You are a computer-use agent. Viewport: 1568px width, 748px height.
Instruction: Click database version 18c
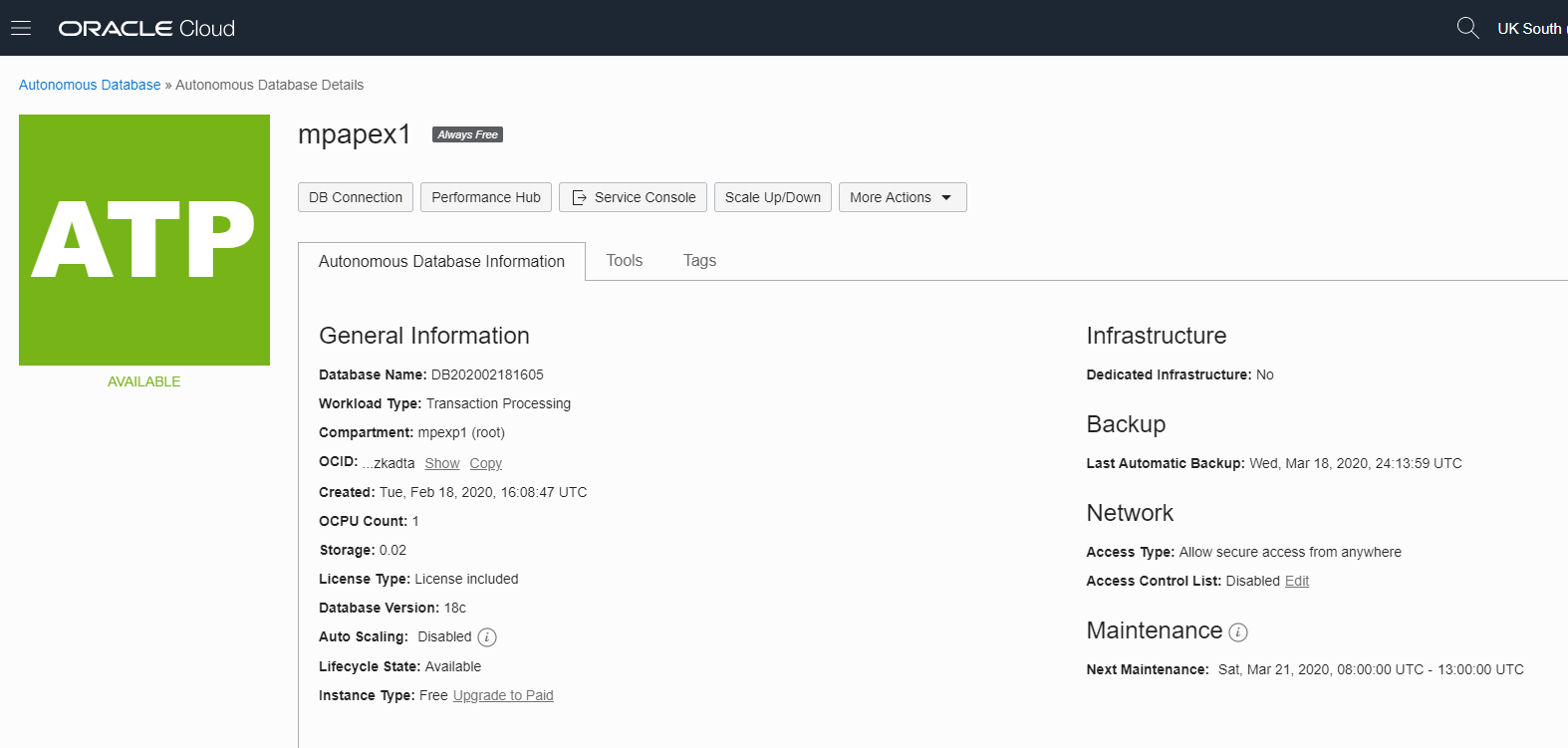tap(455, 608)
